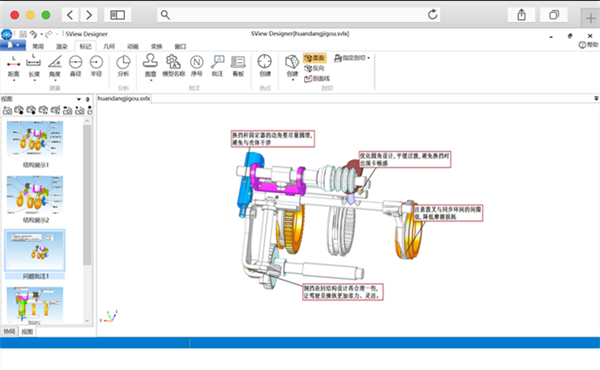This screenshot has height=370, width=600.
Task: Reload the page using the refresh button
Action: [x=432, y=15]
